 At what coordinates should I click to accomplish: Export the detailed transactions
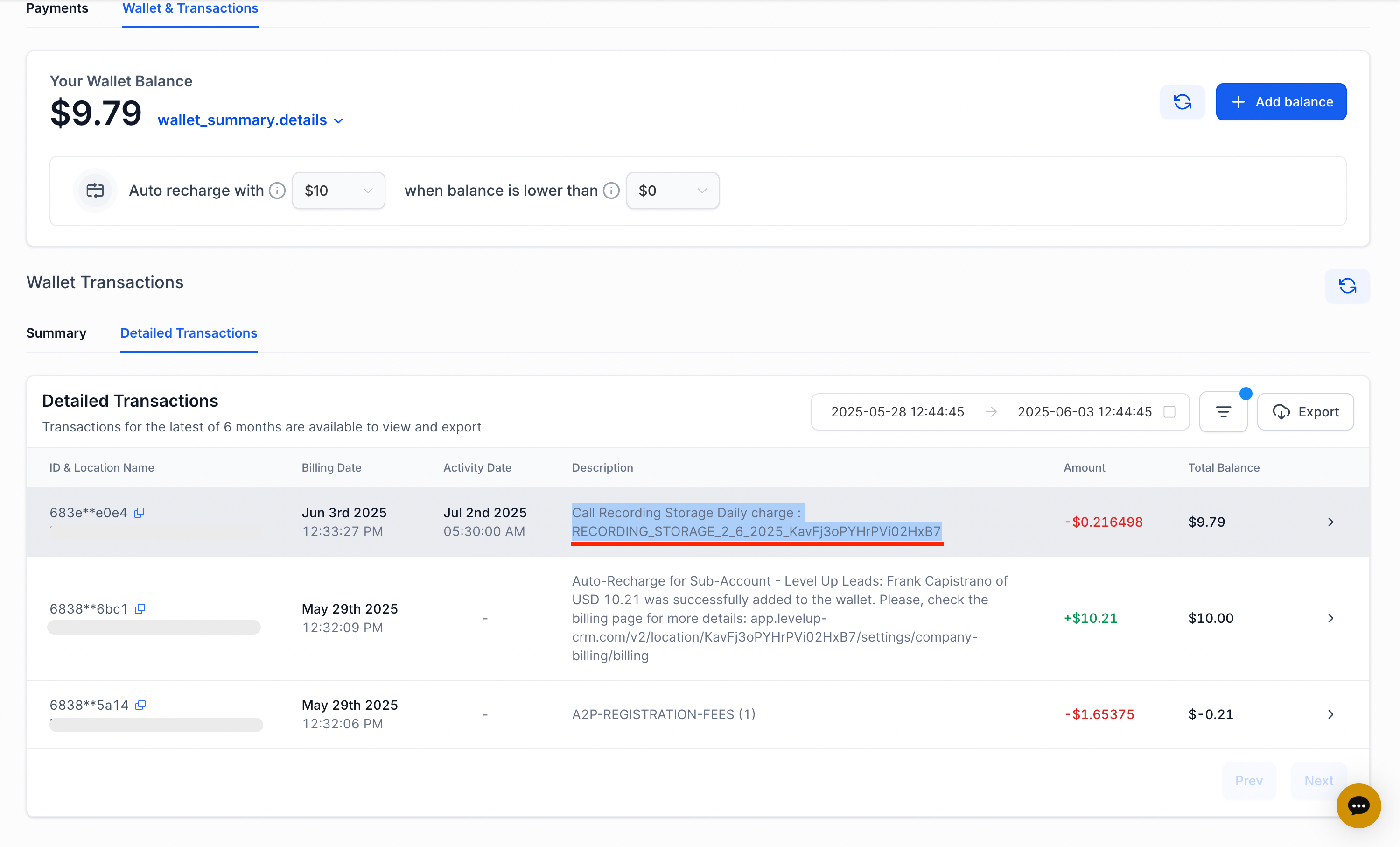tap(1305, 411)
